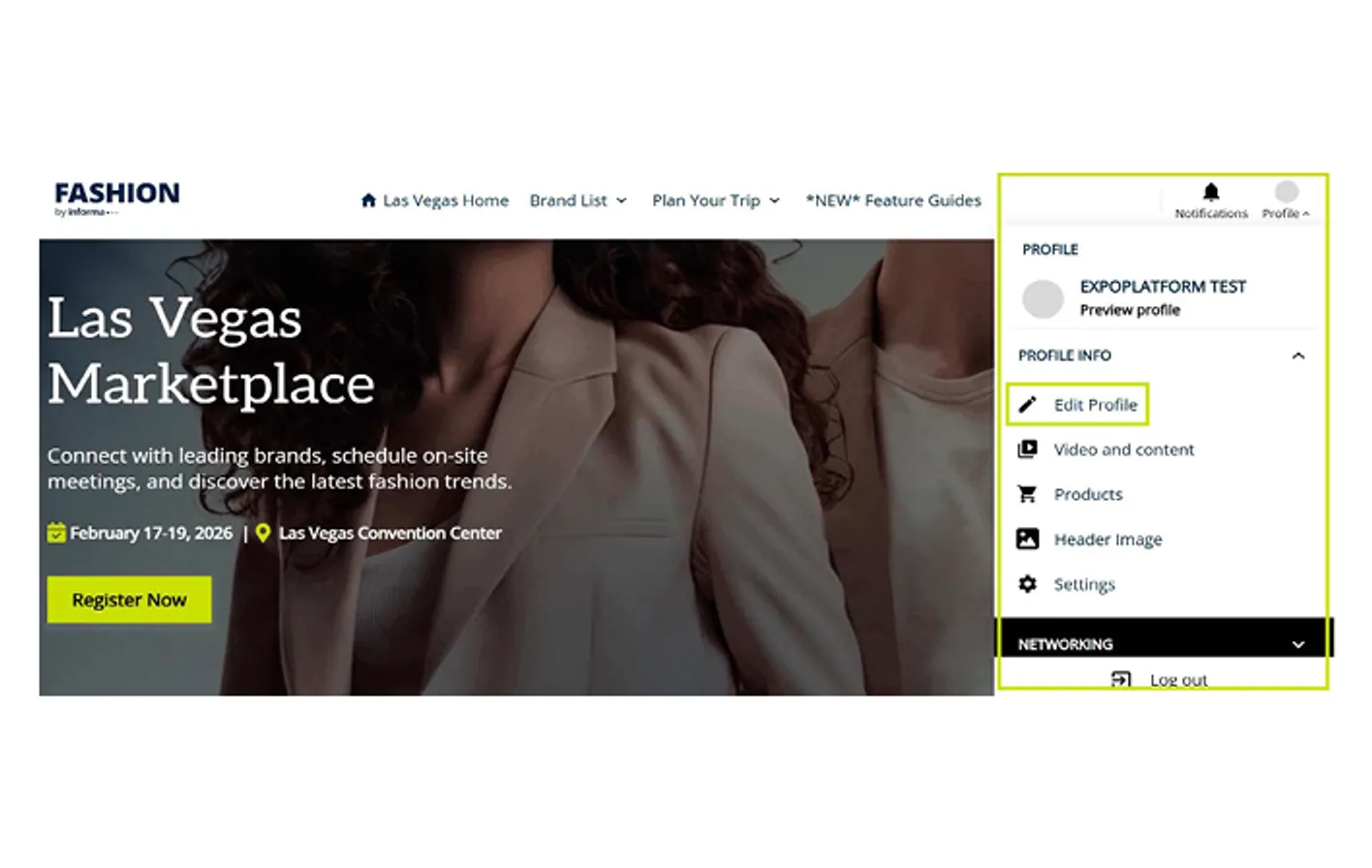Viewport: 1372px width, 868px height.
Task: Click the Las Vegas Convention Center text
Action: (x=390, y=533)
